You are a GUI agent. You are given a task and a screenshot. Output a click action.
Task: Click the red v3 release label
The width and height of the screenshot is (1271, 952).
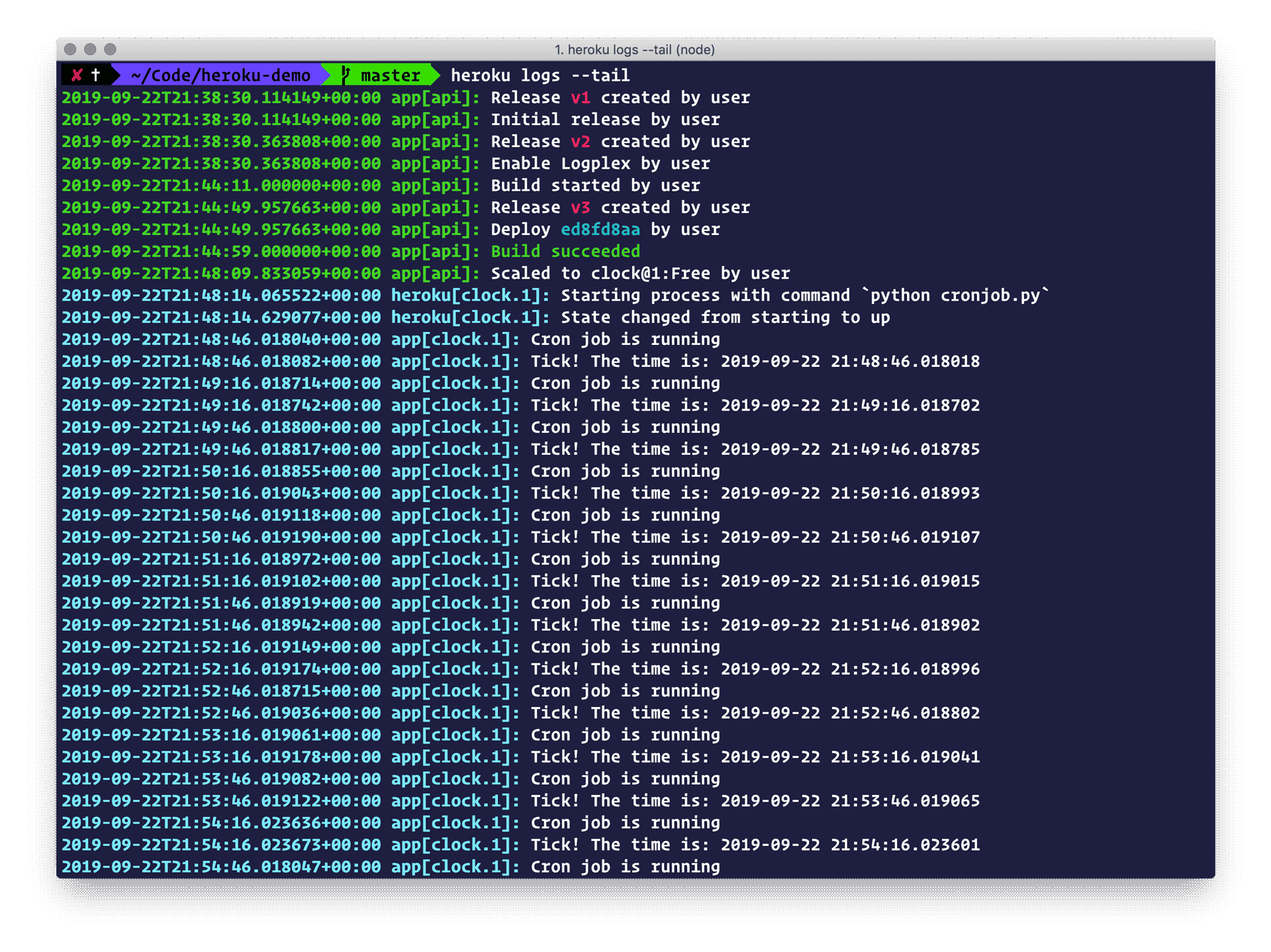pos(581,207)
